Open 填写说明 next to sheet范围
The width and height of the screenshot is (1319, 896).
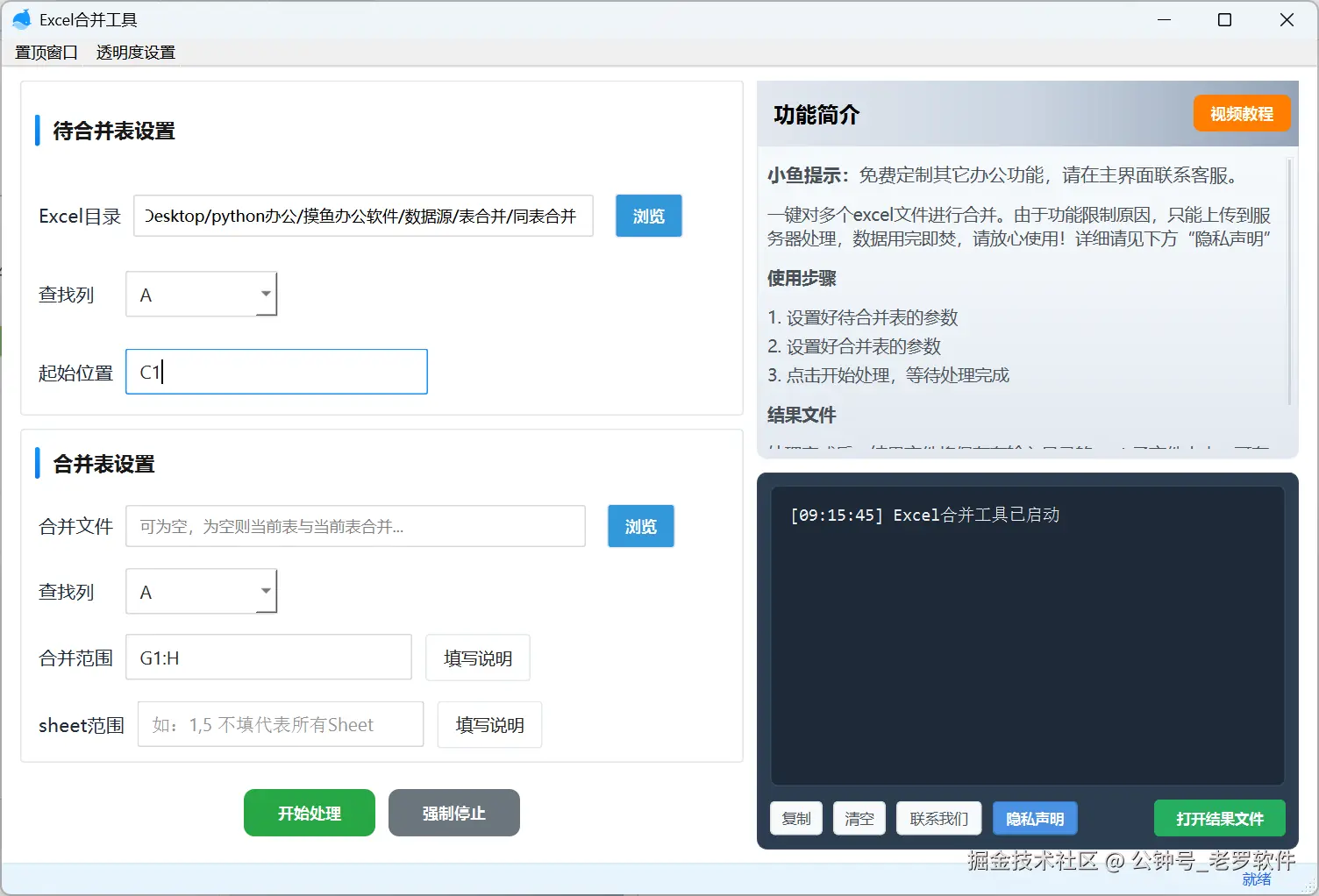489,724
